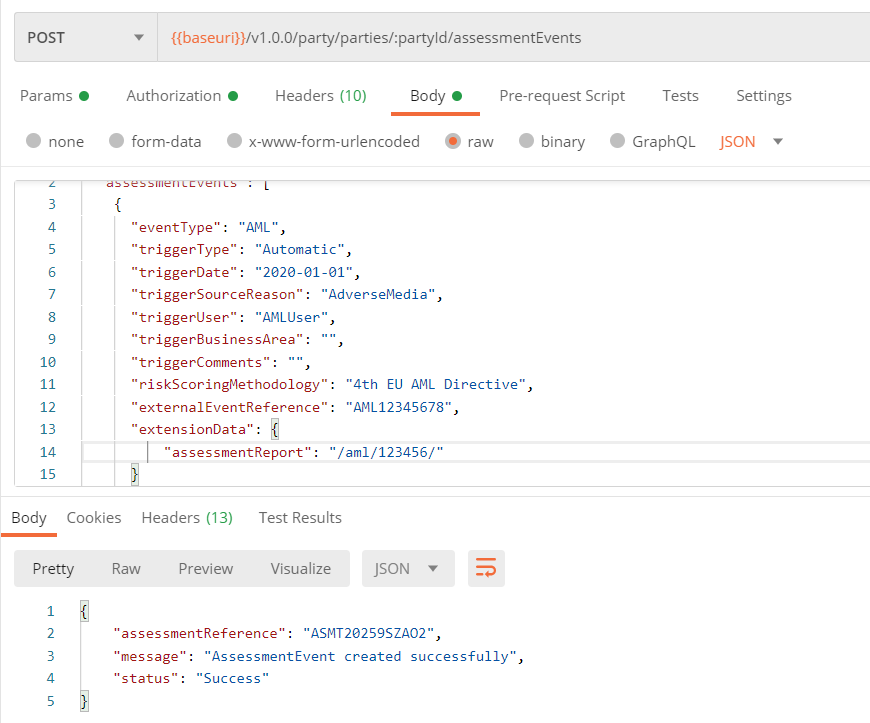Screen dimensions: 870x723
Task: Open the response JSON format dropdown
Action: point(407,568)
